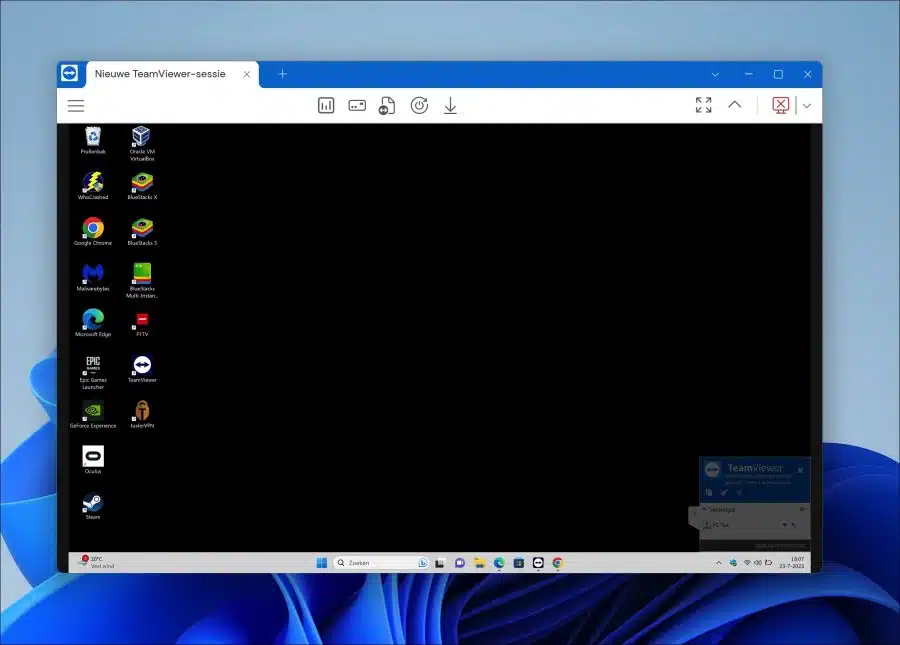Screen dimensions: 900x645
Task: Click the TeamViewer logo in the title bar
Action: pos(70,73)
